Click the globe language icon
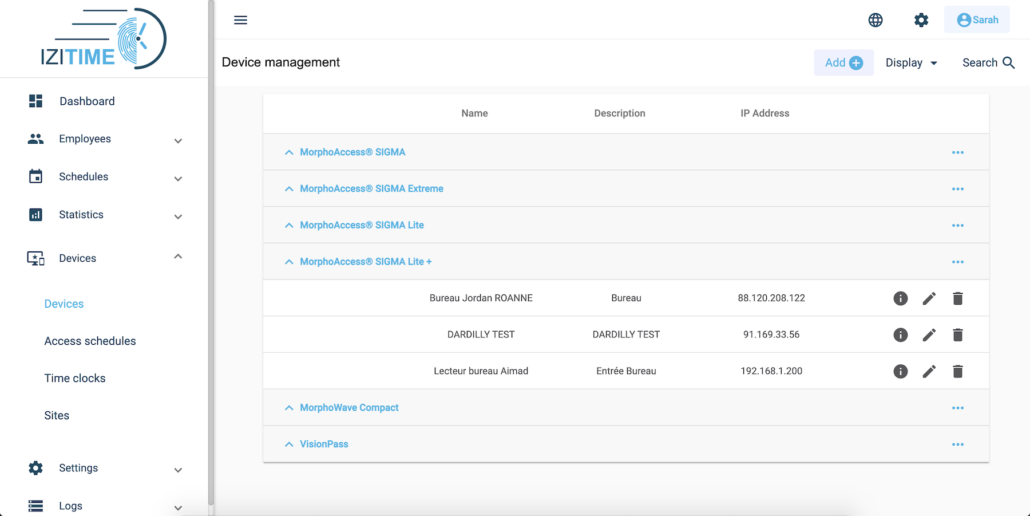Viewport: 1030px width, 516px height. pyautogui.click(x=875, y=20)
